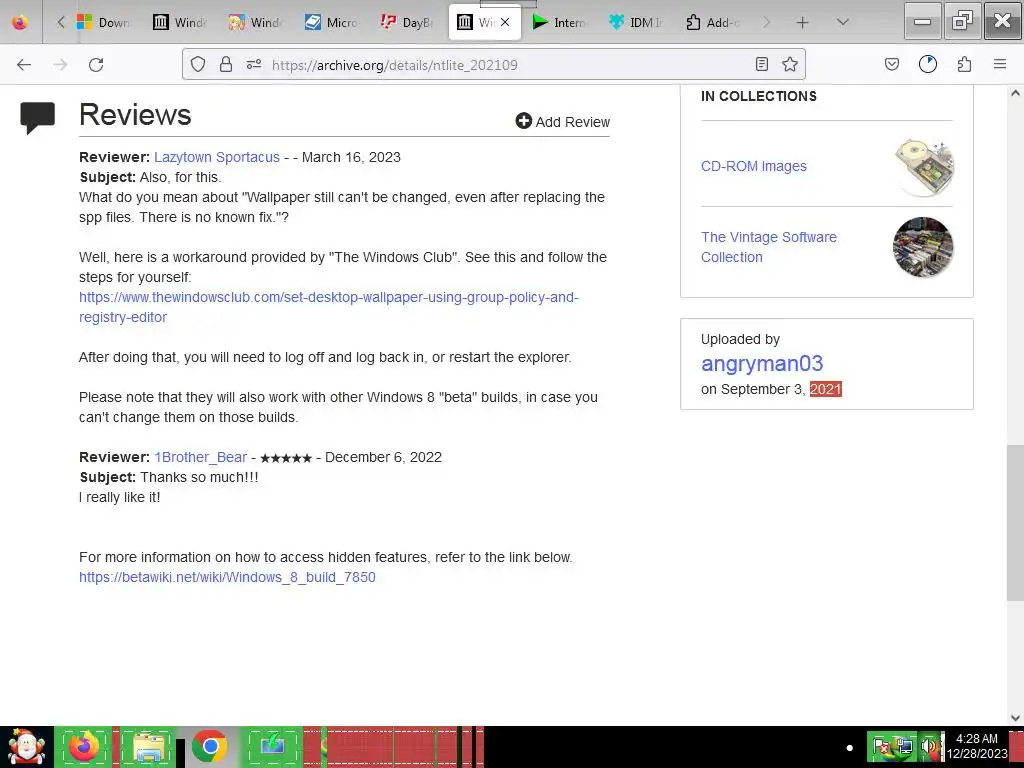1024x768 pixels.
Task: Close the active archive.org tab
Action: tap(505, 22)
